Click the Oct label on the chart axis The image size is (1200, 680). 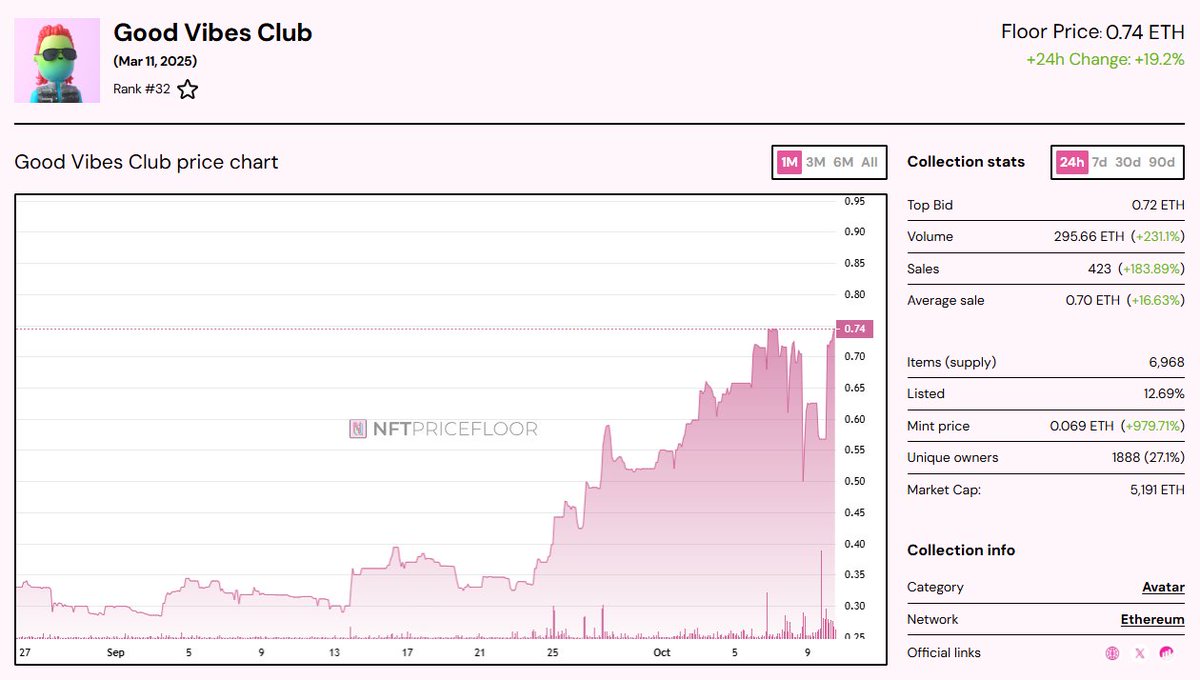tap(661, 653)
